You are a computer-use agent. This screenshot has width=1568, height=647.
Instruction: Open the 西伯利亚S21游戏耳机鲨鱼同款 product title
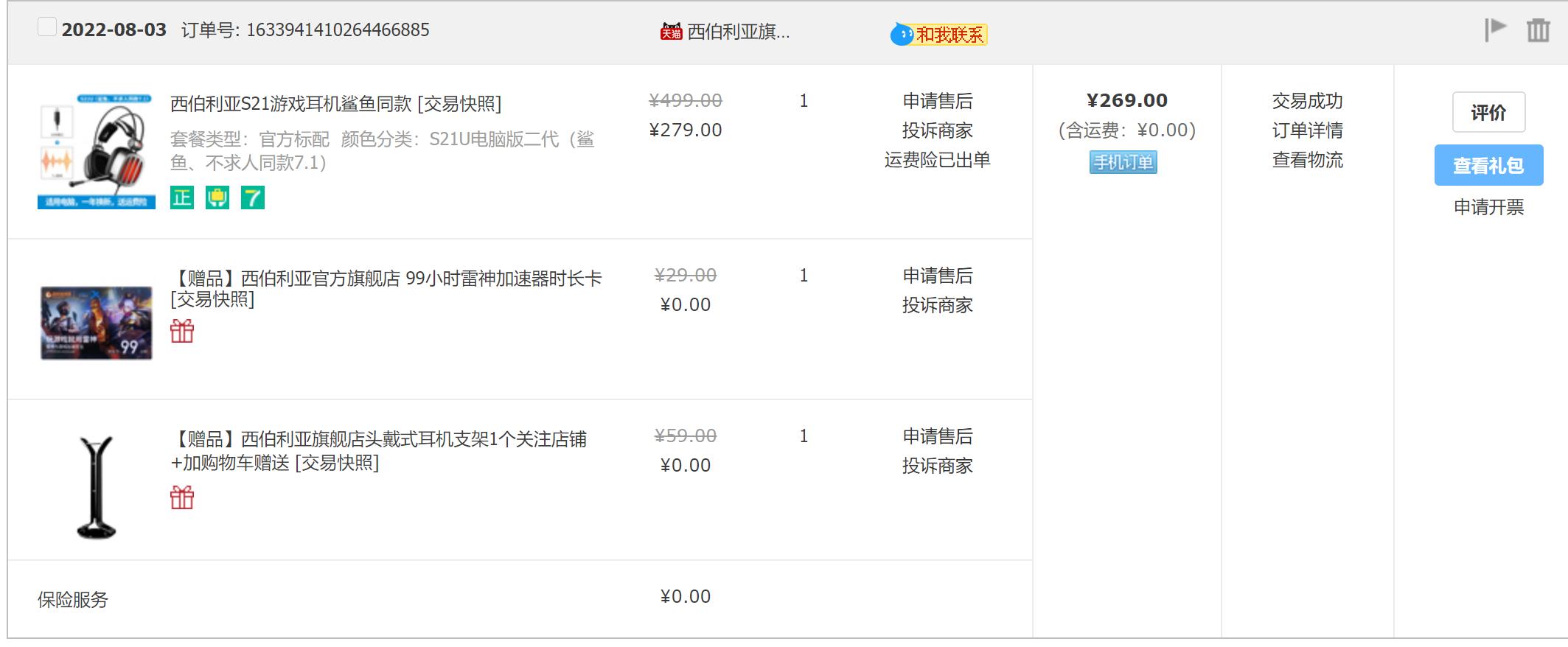pyautogui.click(x=290, y=104)
